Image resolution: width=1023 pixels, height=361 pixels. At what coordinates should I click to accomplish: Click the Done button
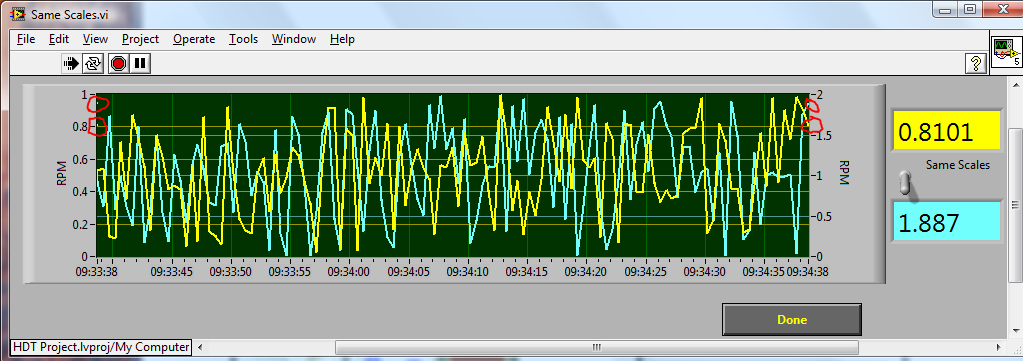(x=792, y=320)
